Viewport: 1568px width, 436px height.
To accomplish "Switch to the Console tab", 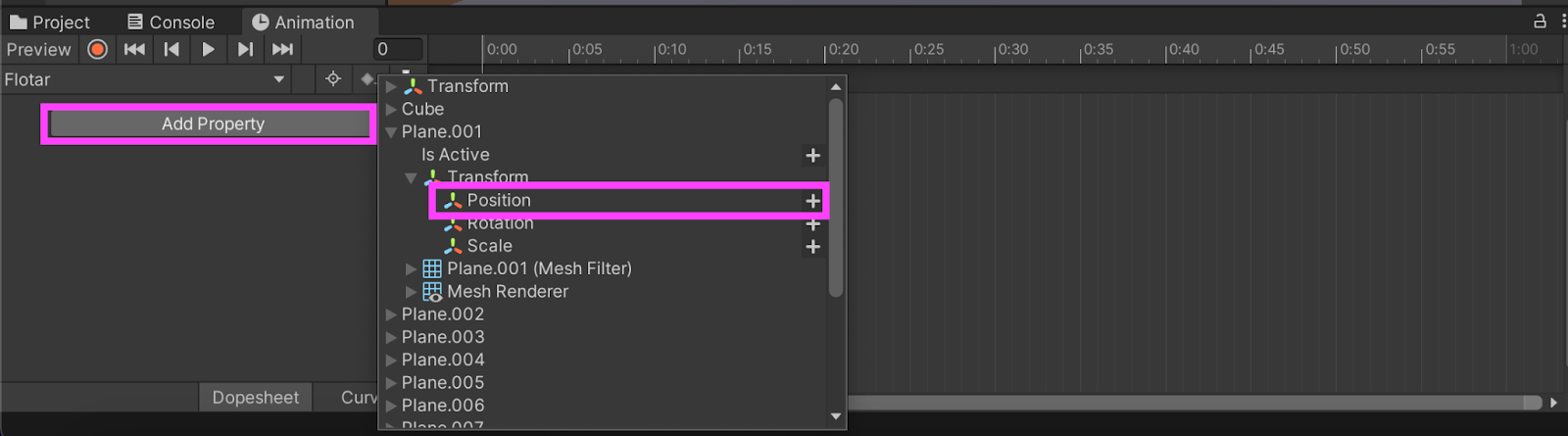I will point(171,22).
